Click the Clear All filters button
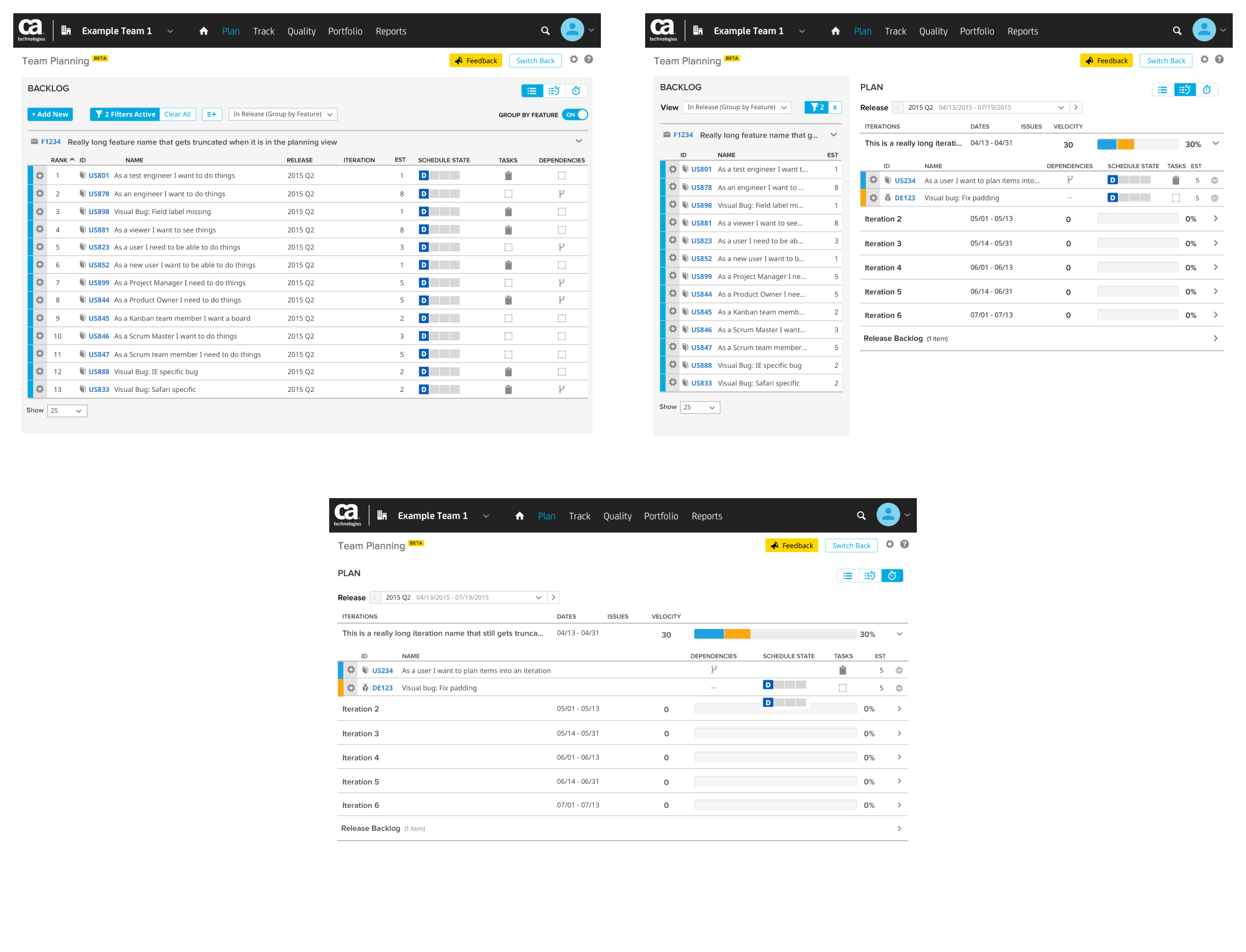Viewport: 1246px width, 952px height. click(x=177, y=115)
